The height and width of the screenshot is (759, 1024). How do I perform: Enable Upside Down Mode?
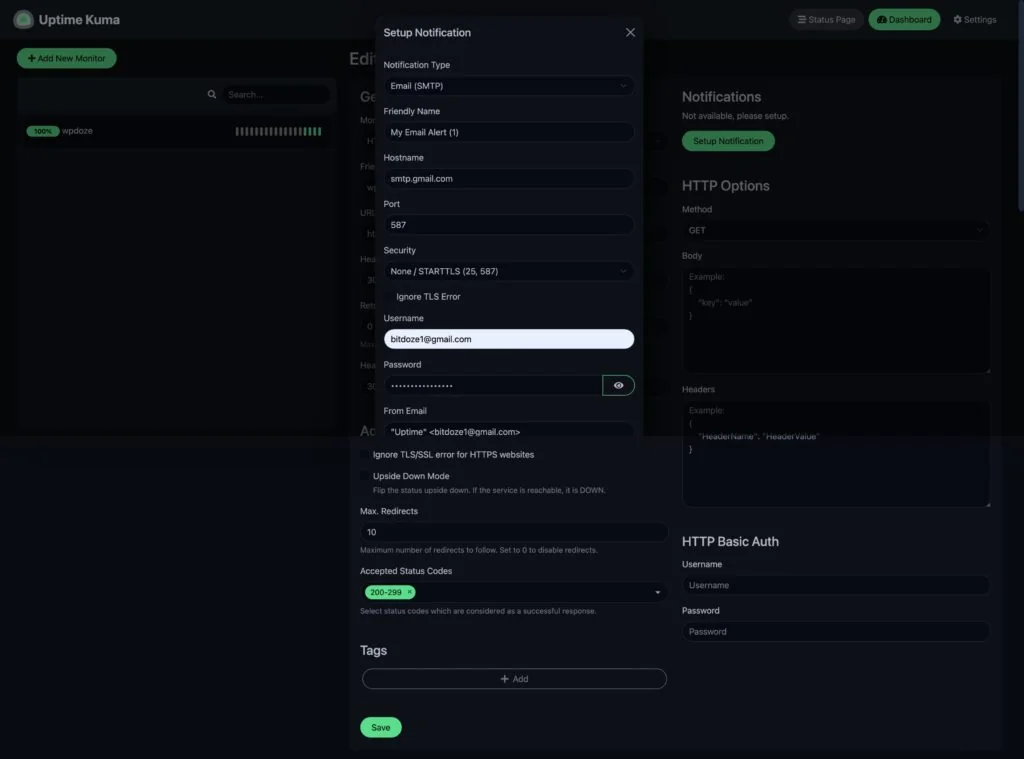pos(364,476)
